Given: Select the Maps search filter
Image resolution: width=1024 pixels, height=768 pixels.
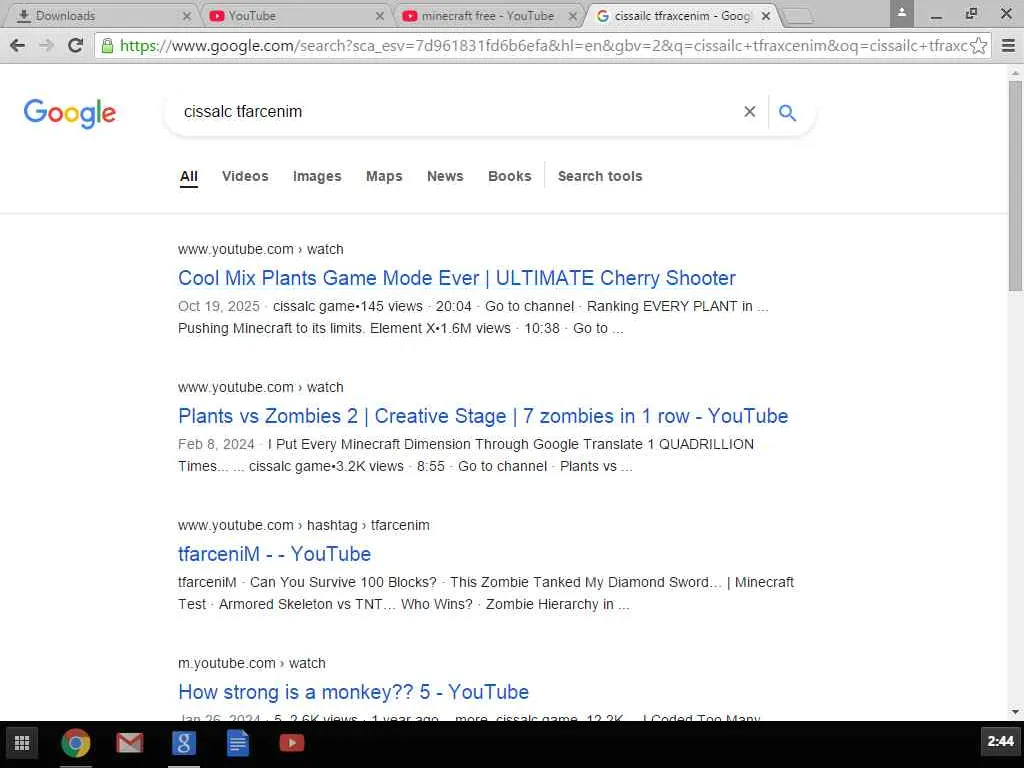Looking at the screenshot, I should pos(384,176).
